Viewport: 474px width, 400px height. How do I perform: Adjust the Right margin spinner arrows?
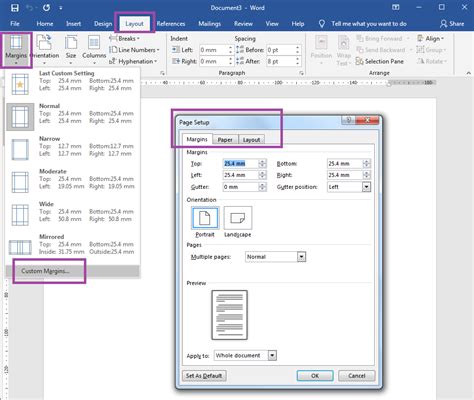367,175
